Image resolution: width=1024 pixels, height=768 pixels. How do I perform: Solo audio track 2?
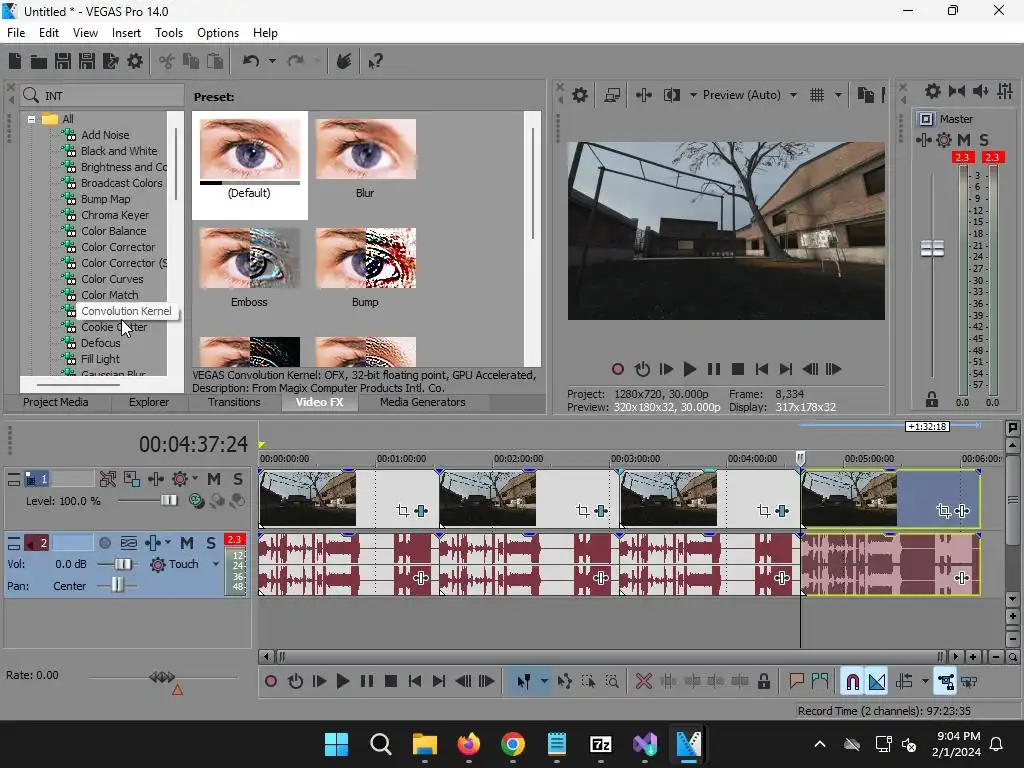(211, 543)
